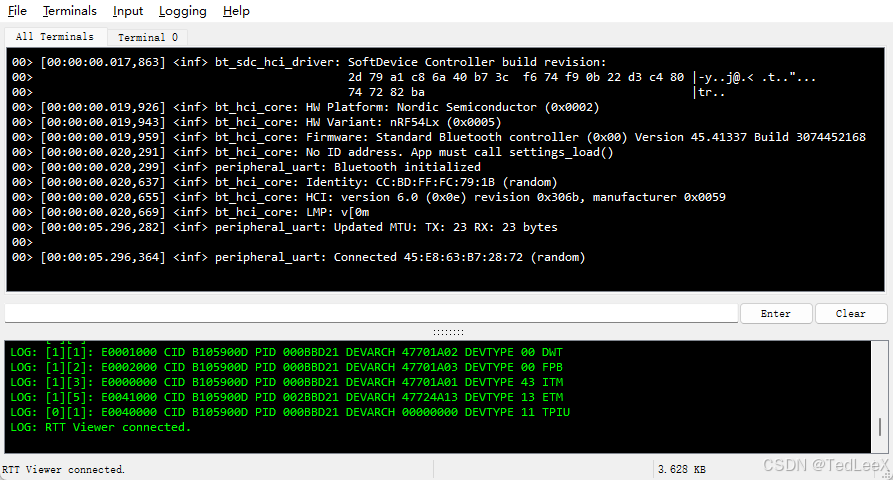Open the Terminals menu
This screenshot has width=893, height=480.
[x=69, y=11]
